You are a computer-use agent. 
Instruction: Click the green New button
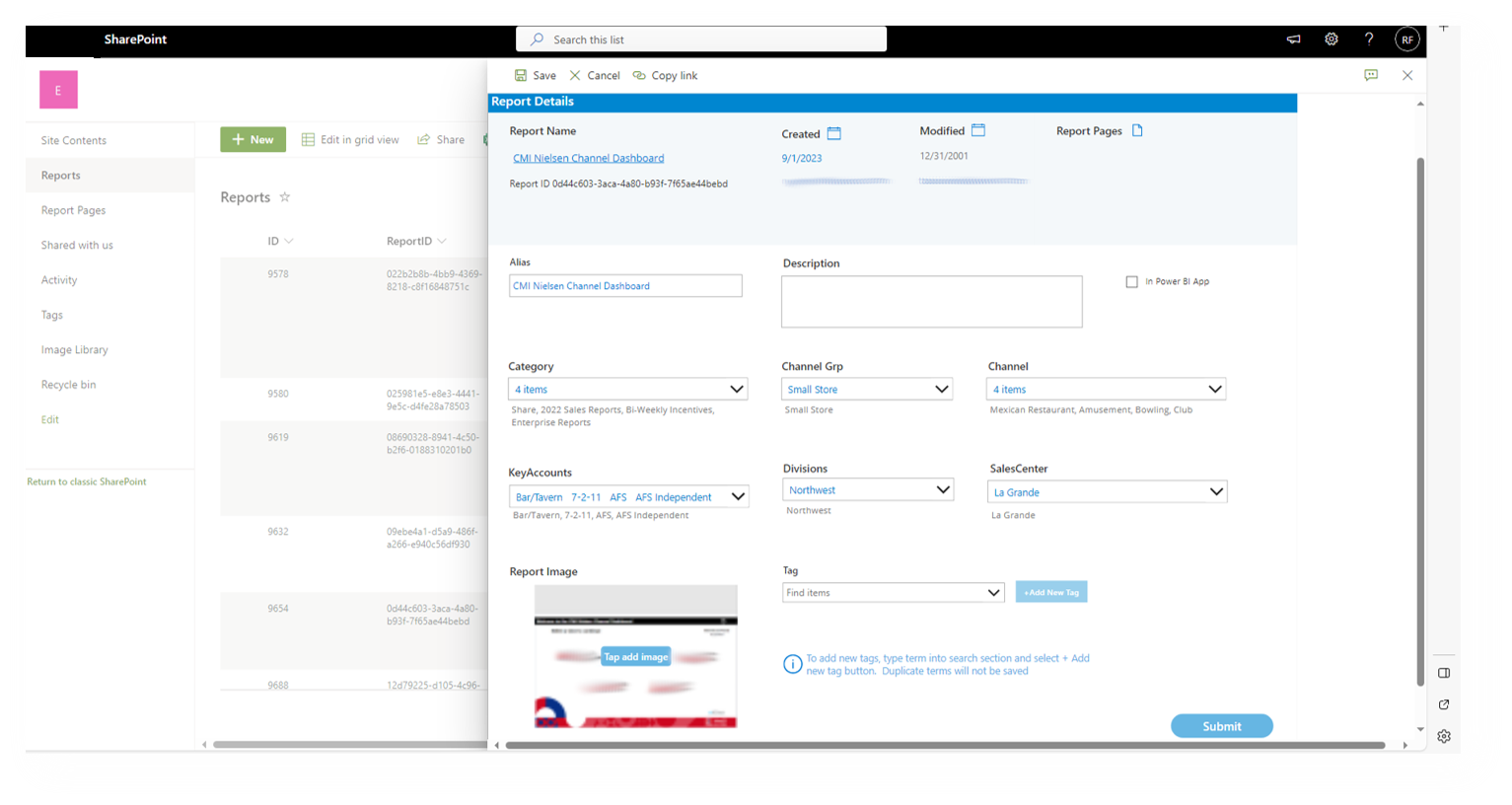click(253, 140)
